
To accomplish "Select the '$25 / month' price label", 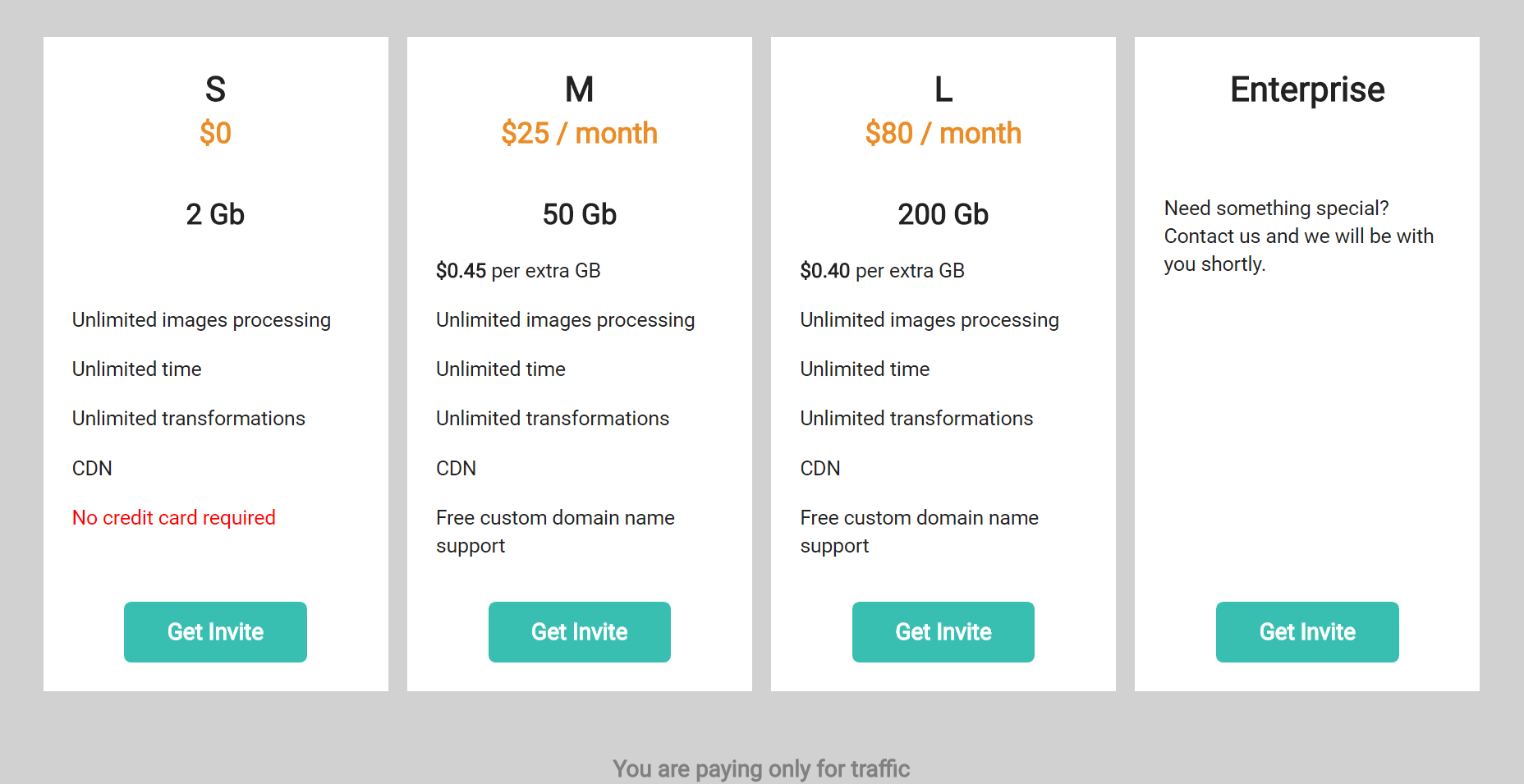I will click(579, 133).
